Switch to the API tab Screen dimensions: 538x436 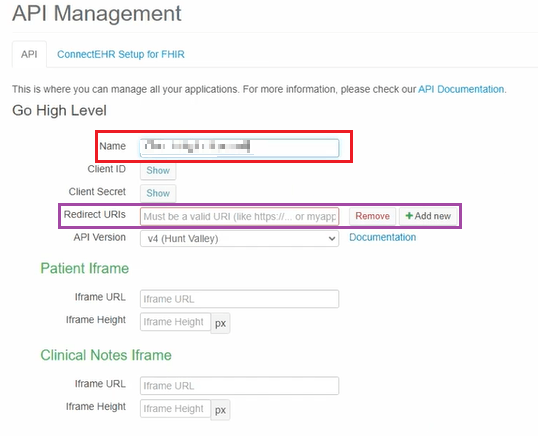[29, 54]
